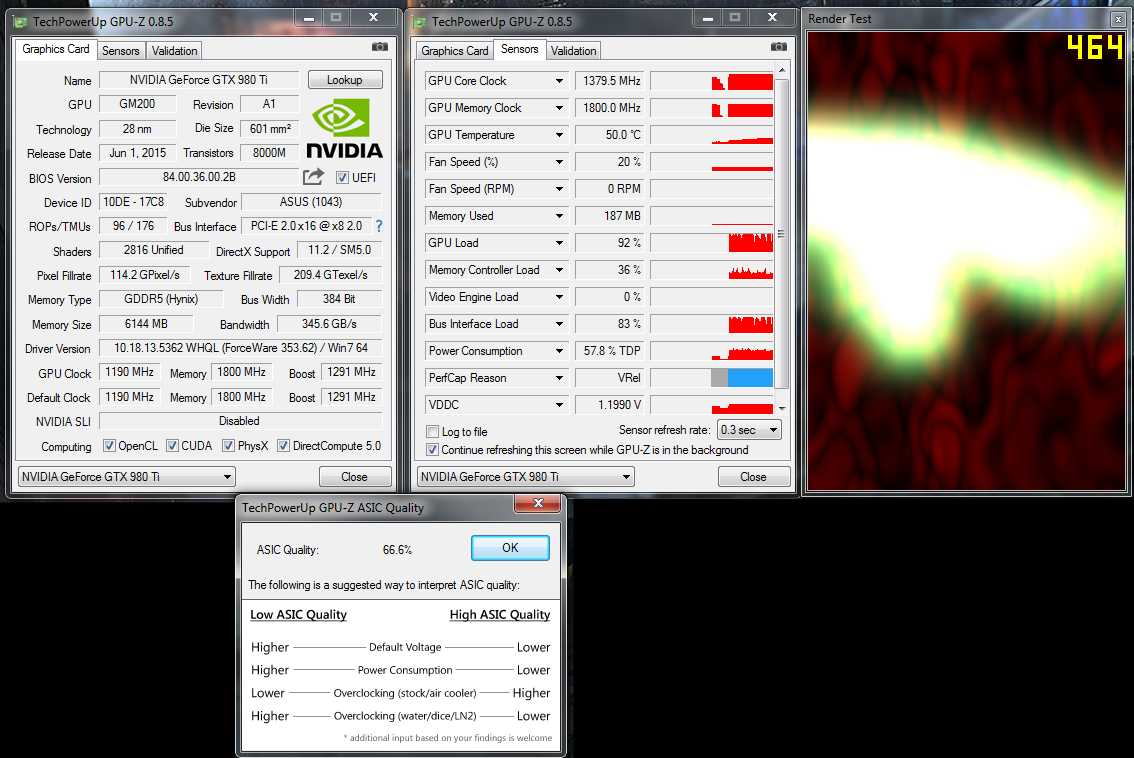The width and height of the screenshot is (1134, 758).
Task: Open GPU selector dropdown in Sensors window
Action: tap(526, 477)
